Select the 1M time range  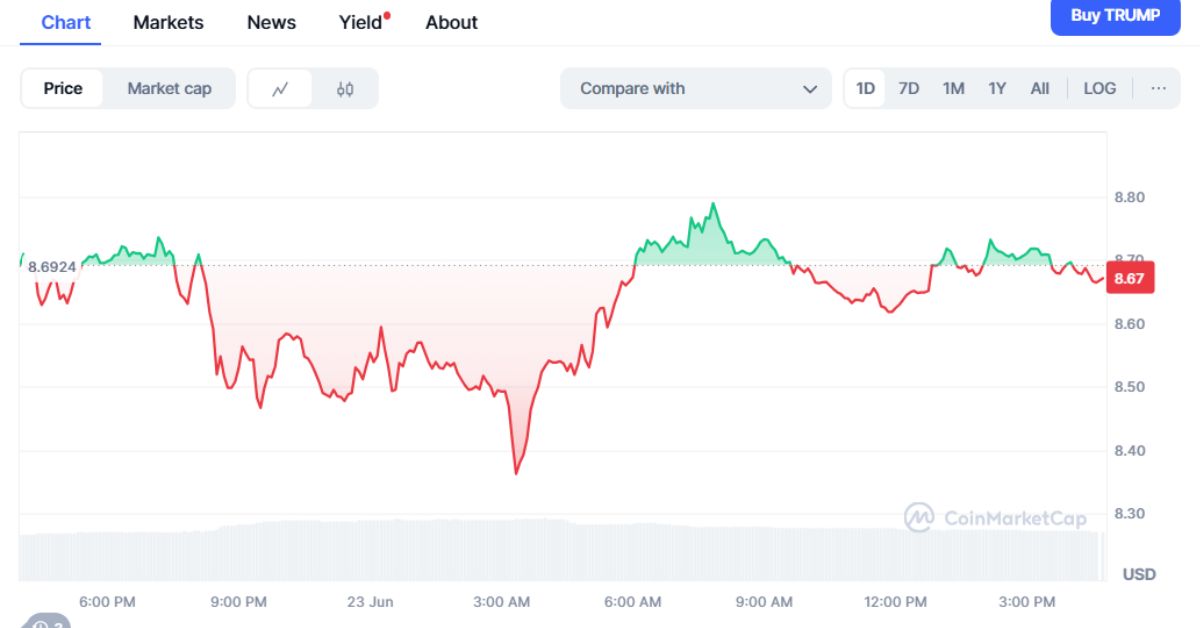(x=953, y=88)
